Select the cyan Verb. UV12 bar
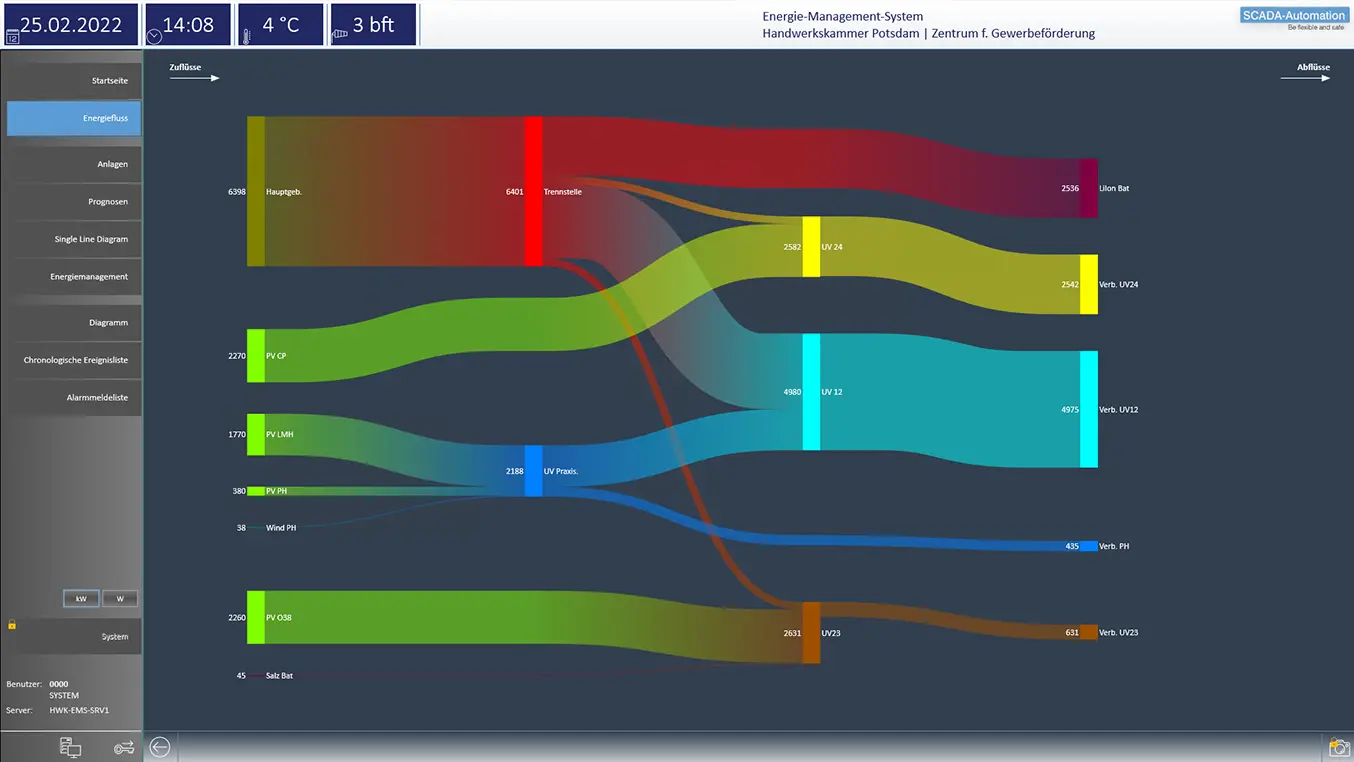Screen dimensions: 1354x762 tap(1089, 409)
